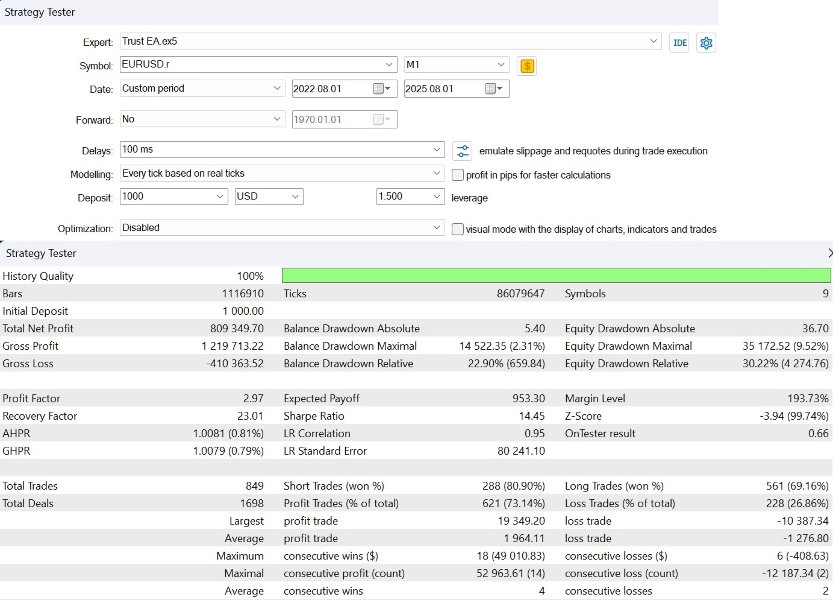Select the Total Net Profit value 809 349.70
This screenshot has height=600, width=833.
pos(237,328)
